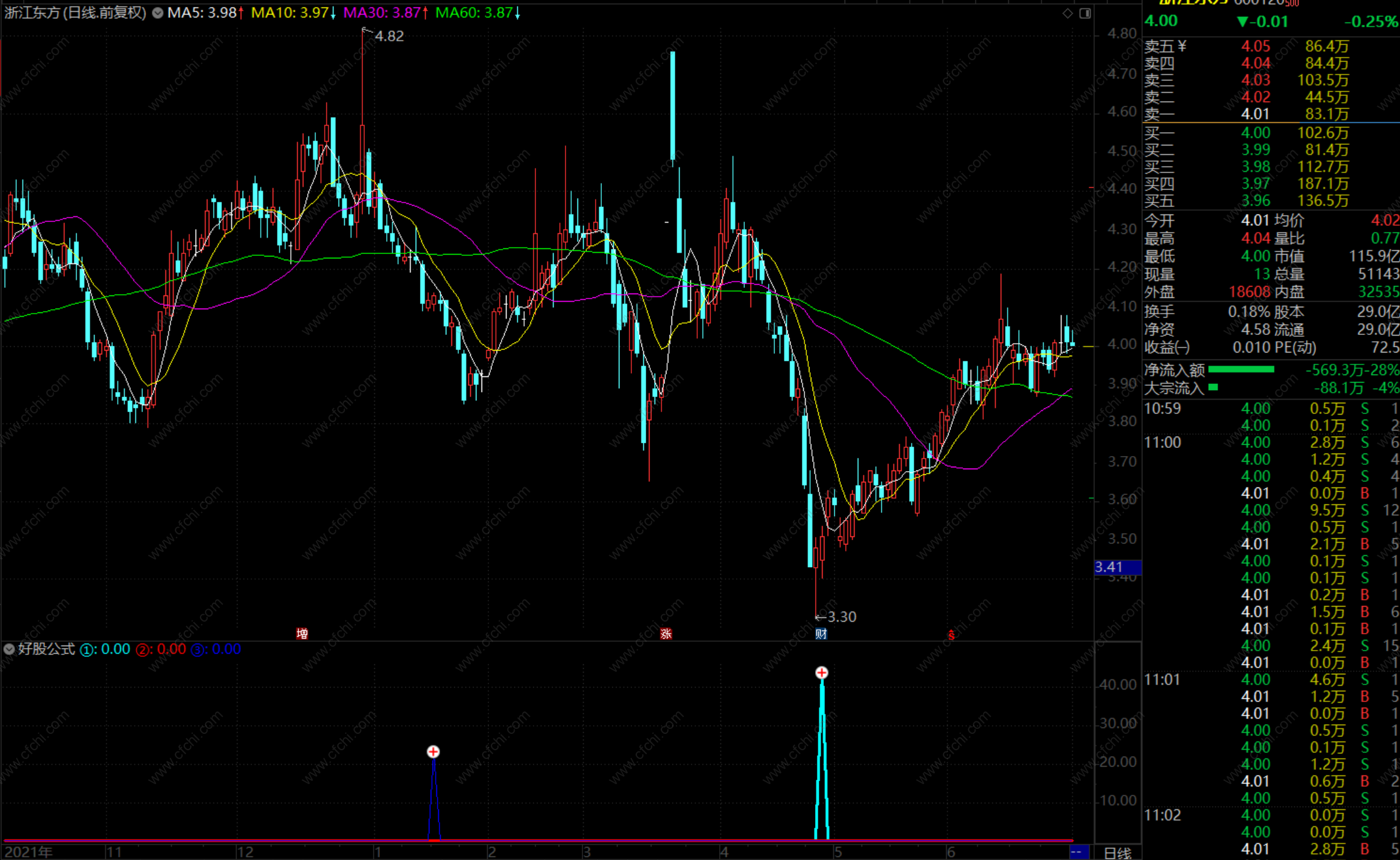Open the 日线 period selector at bottom
The image size is (1400, 860).
point(1117,852)
